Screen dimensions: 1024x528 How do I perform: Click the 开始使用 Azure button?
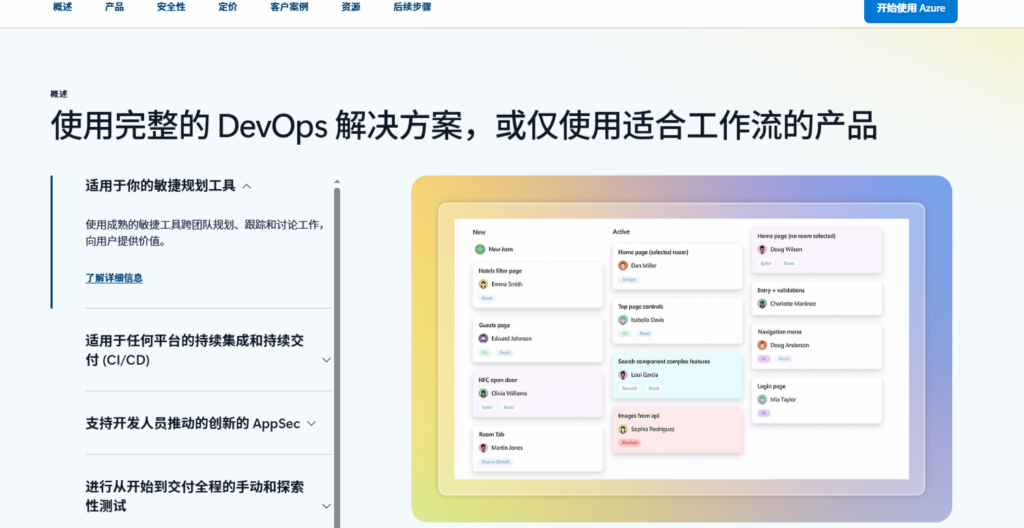[x=910, y=8]
